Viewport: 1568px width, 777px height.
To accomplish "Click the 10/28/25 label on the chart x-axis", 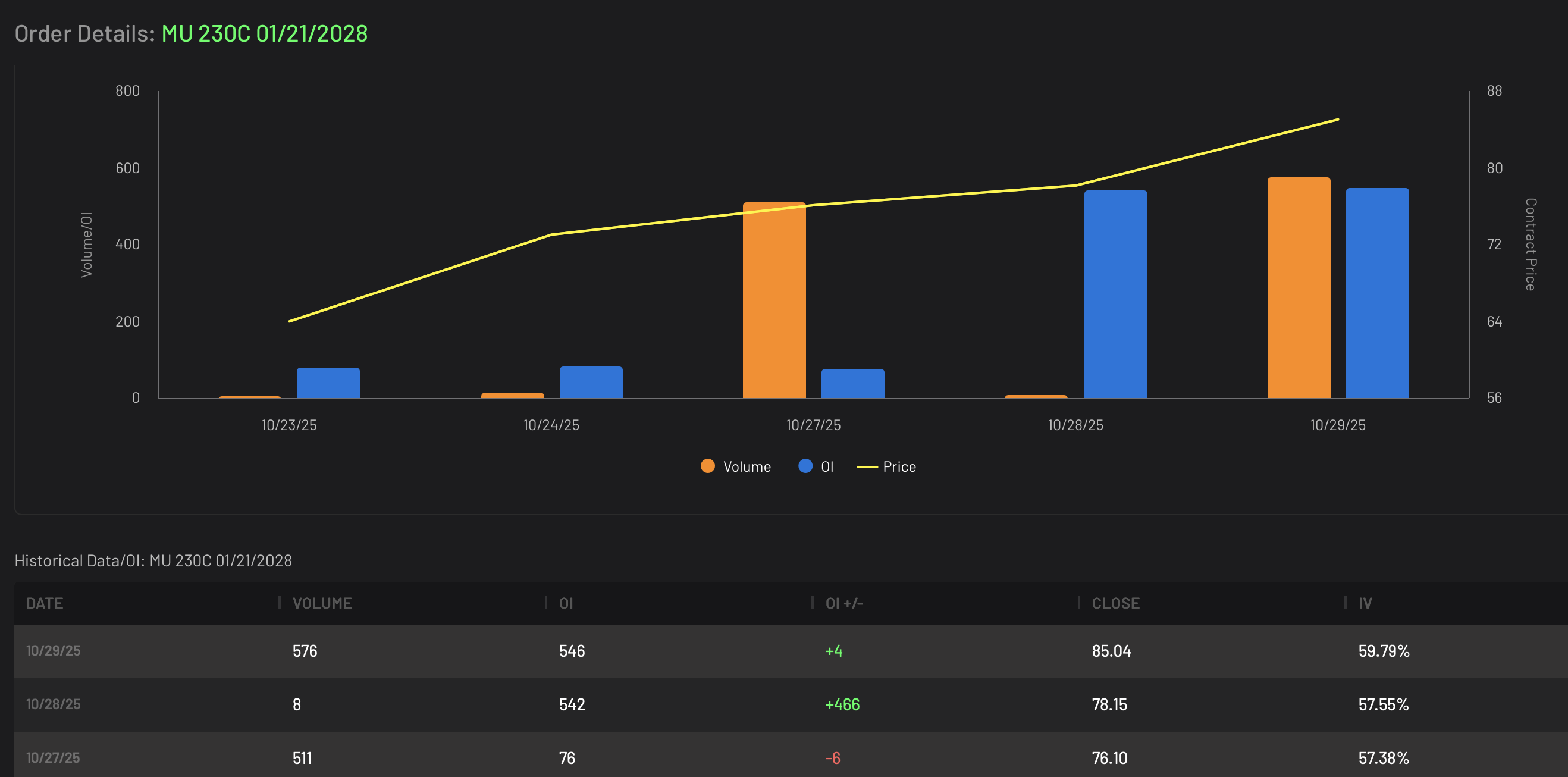I will click(1075, 425).
